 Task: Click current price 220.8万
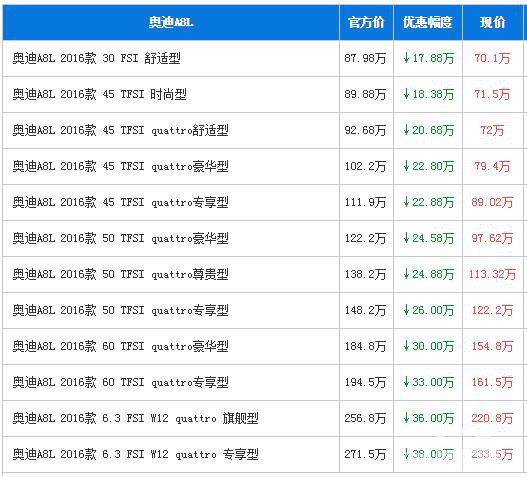[x=492, y=418]
